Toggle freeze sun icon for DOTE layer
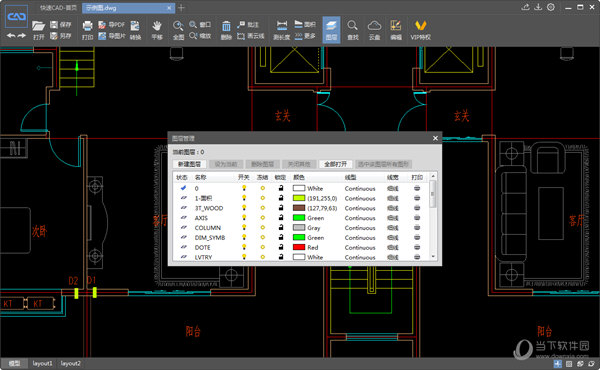Image resolution: width=600 pixels, height=370 pixels. click(262, 247)
